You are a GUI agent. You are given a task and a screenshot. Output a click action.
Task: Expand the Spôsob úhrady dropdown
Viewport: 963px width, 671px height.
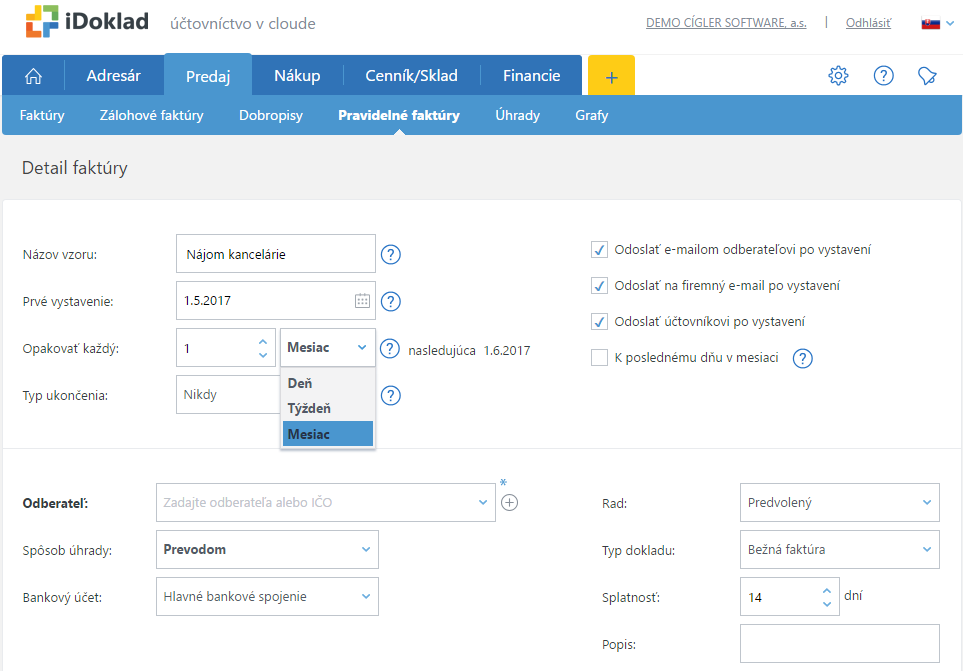coord(267,549)
